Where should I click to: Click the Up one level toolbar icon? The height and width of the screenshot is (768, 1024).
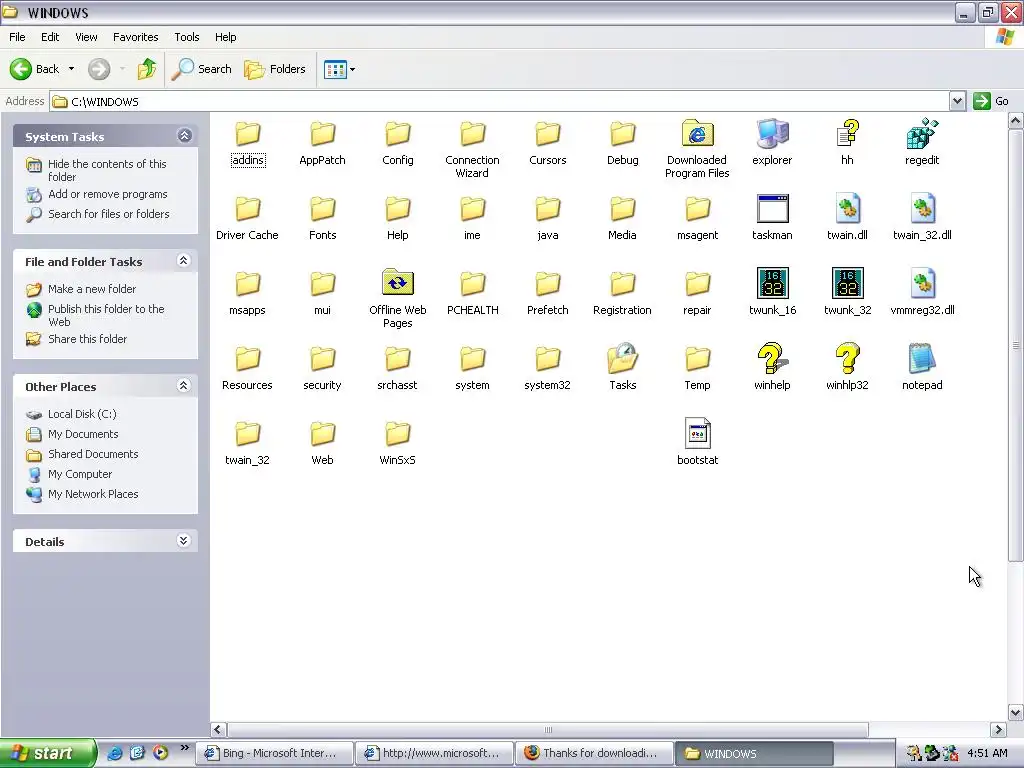(x=147, y=69)
